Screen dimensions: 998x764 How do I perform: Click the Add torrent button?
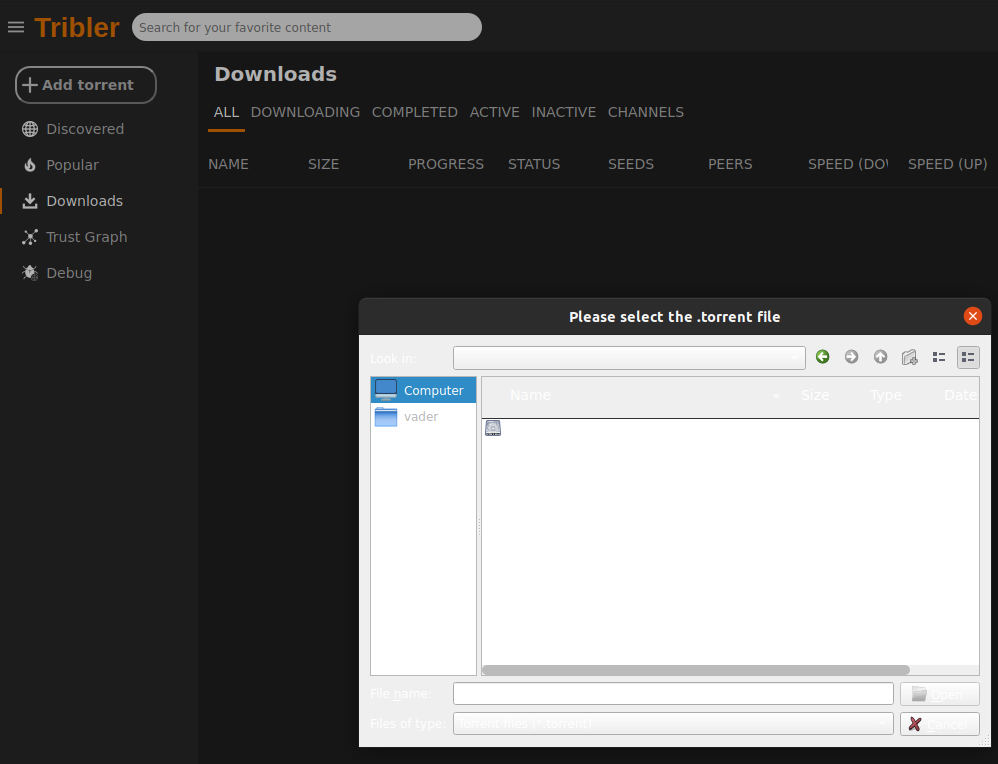(x=85, y=85)
